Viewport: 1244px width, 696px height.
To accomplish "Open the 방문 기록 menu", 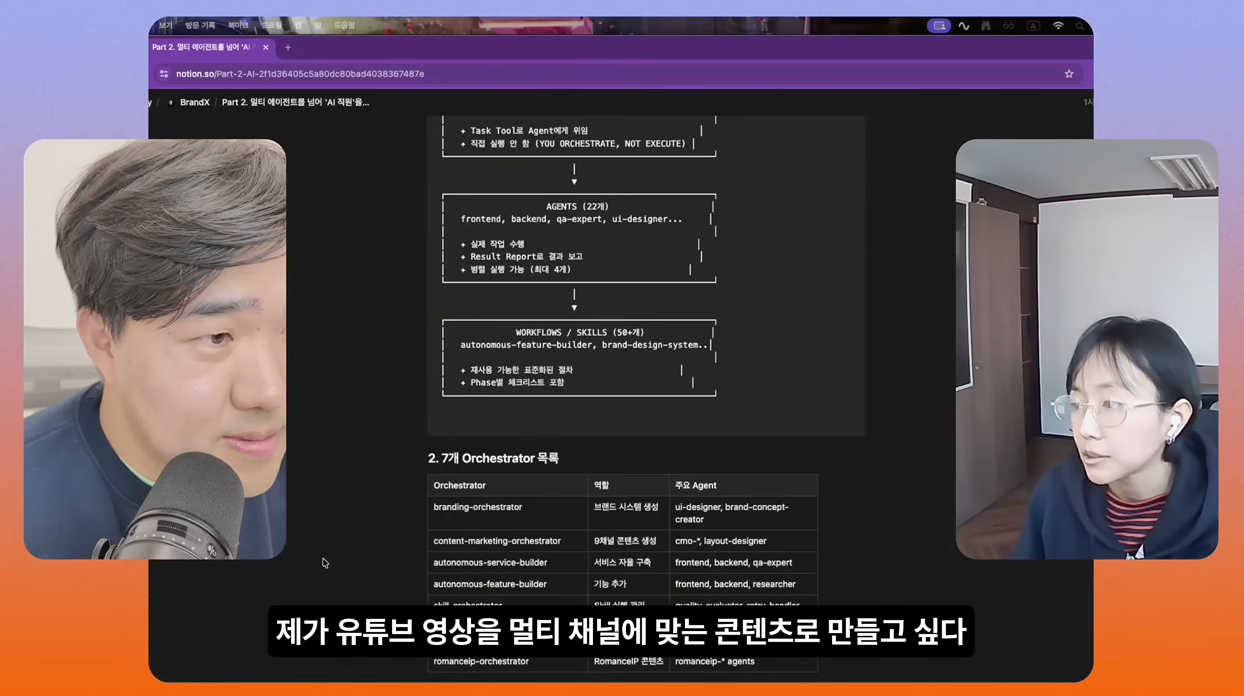I will tap(201, 25).
